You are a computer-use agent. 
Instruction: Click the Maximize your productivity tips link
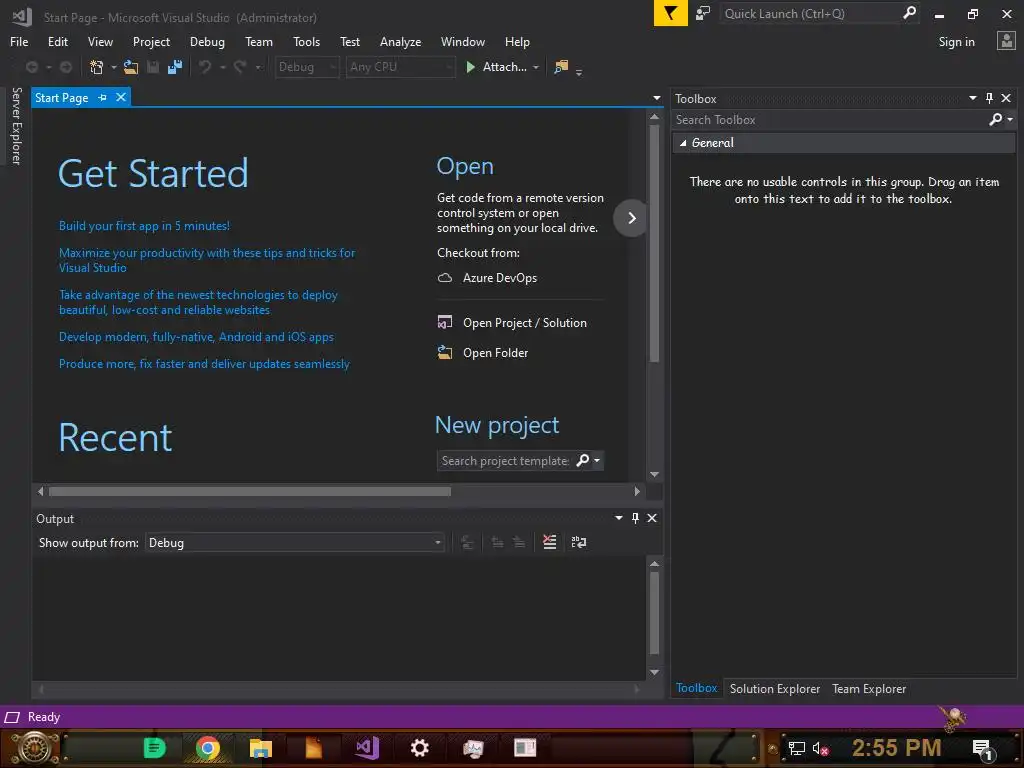click(207, 260)
